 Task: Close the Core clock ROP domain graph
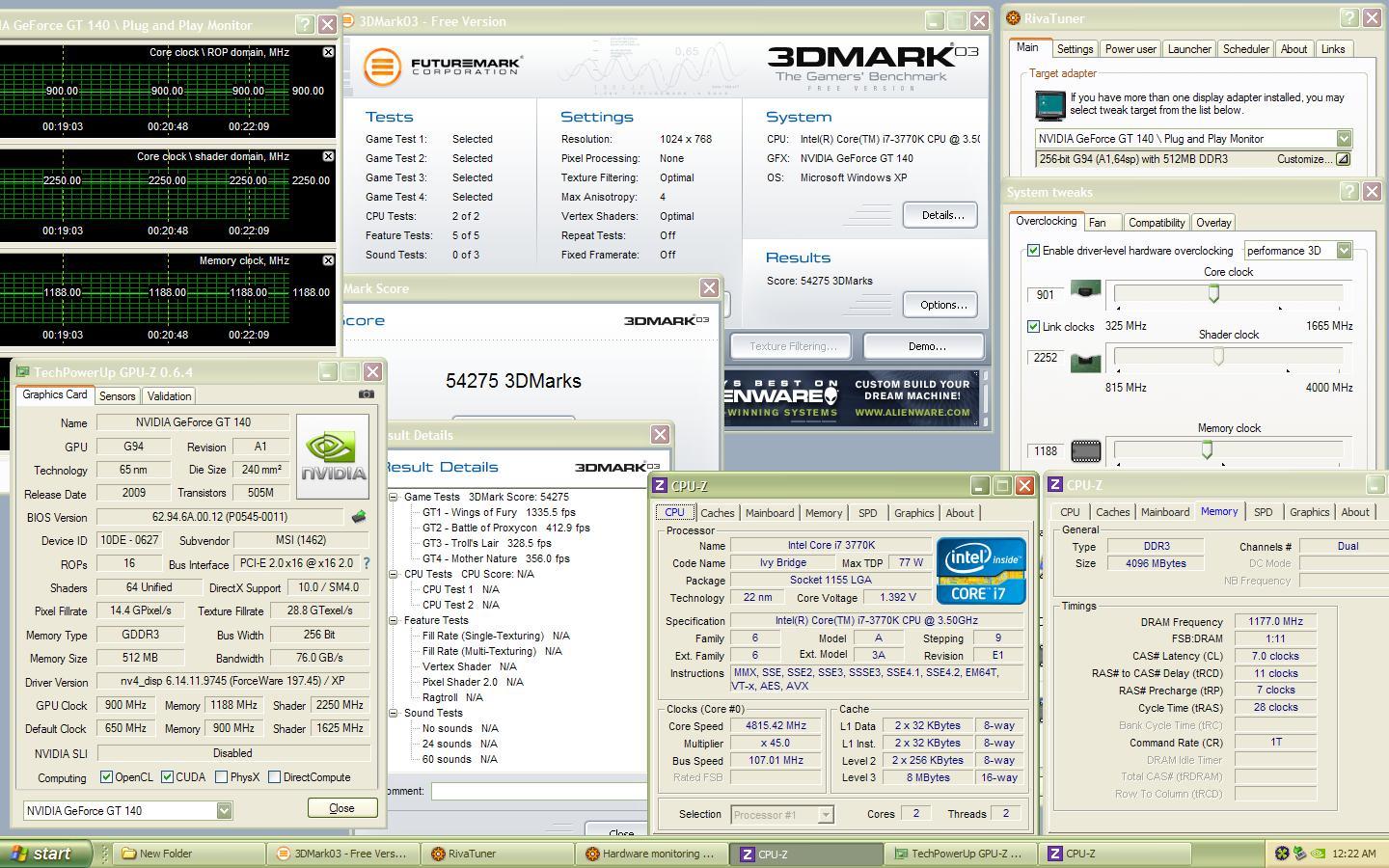(x=328, y=52)
